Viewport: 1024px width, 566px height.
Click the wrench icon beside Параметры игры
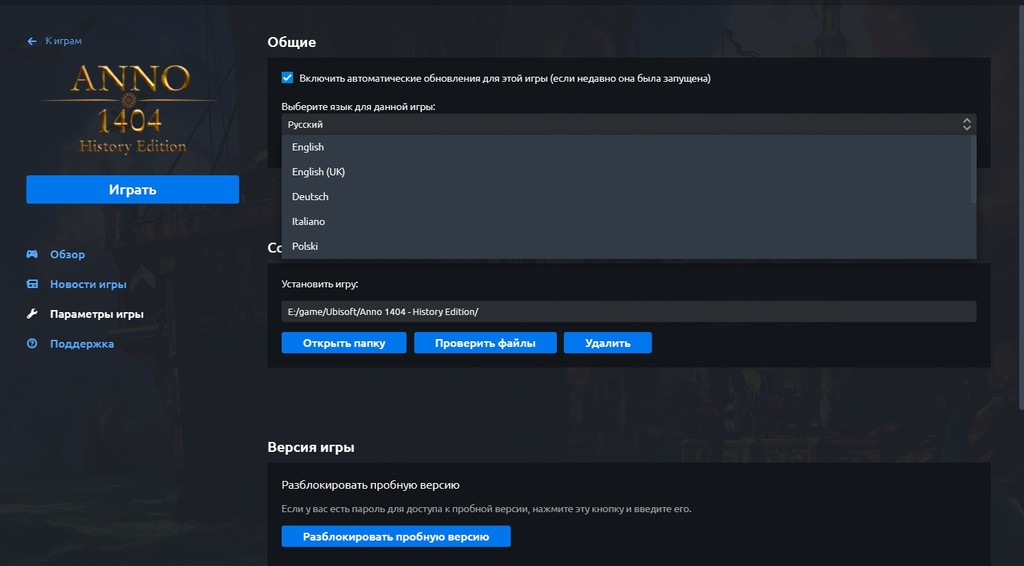coord(32,314)
